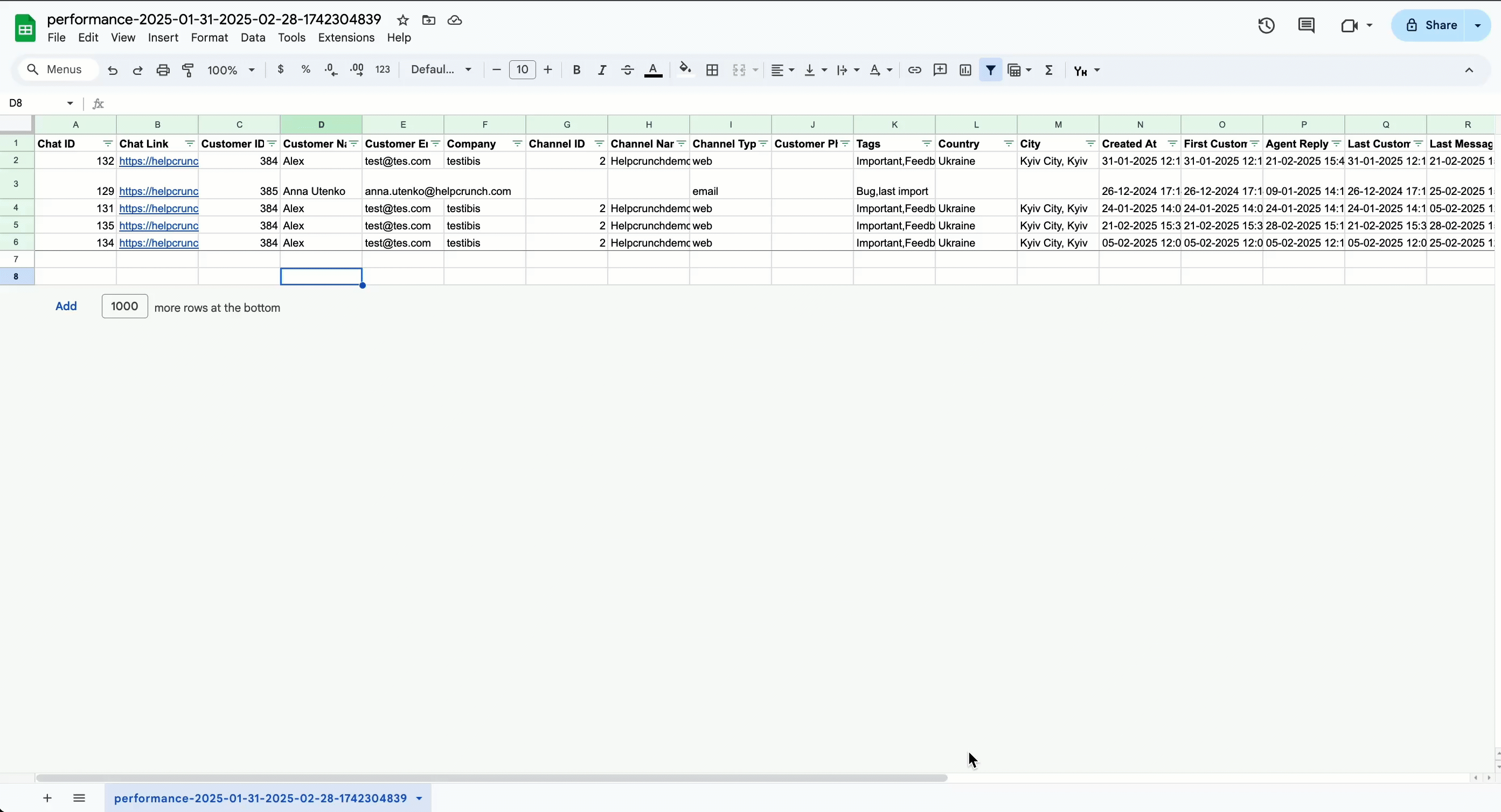Toggle strikethrough formatting
1501x812 pixels.
(x=627, y=70)
